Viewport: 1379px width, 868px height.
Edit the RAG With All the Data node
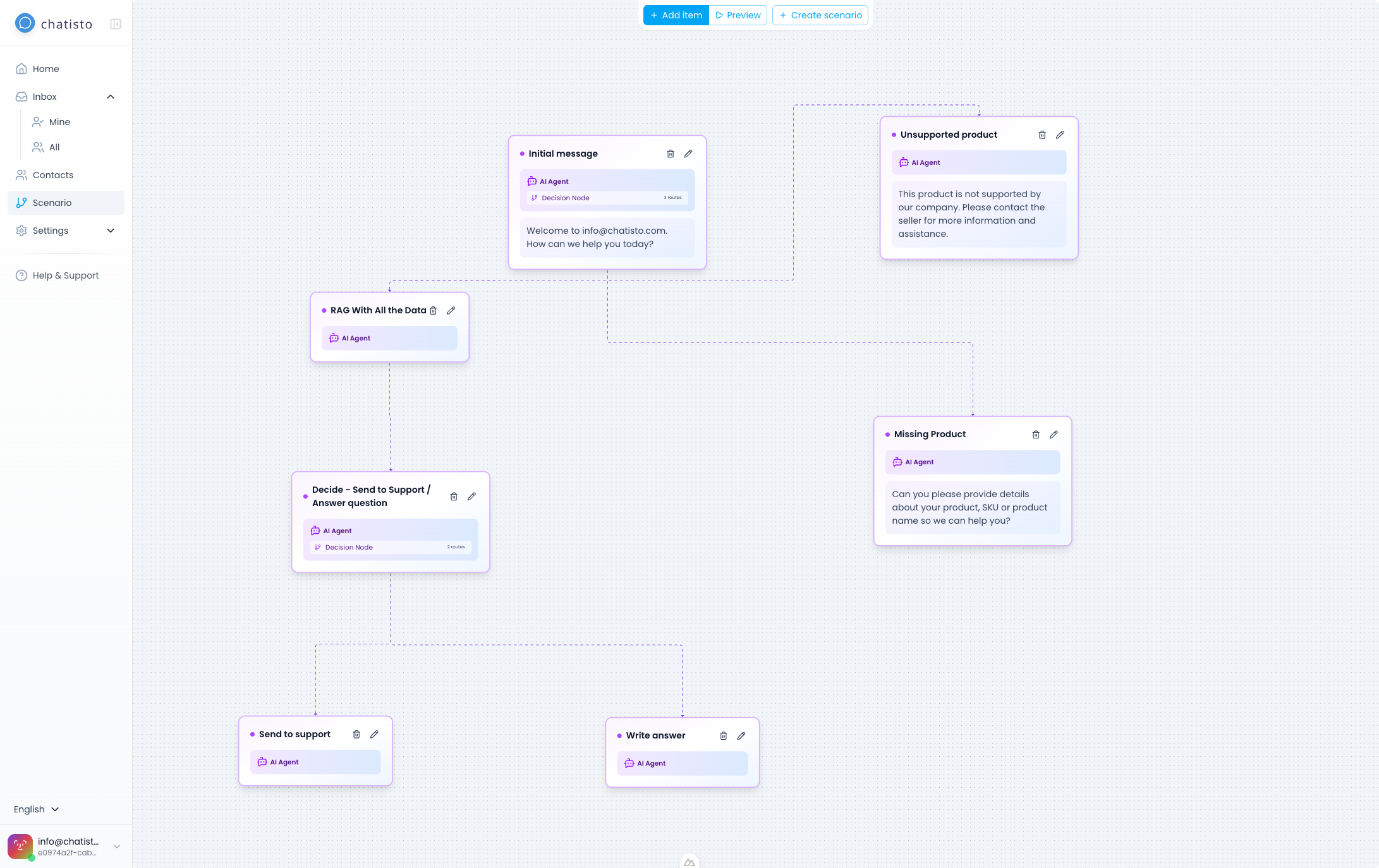tap(451, 310)
